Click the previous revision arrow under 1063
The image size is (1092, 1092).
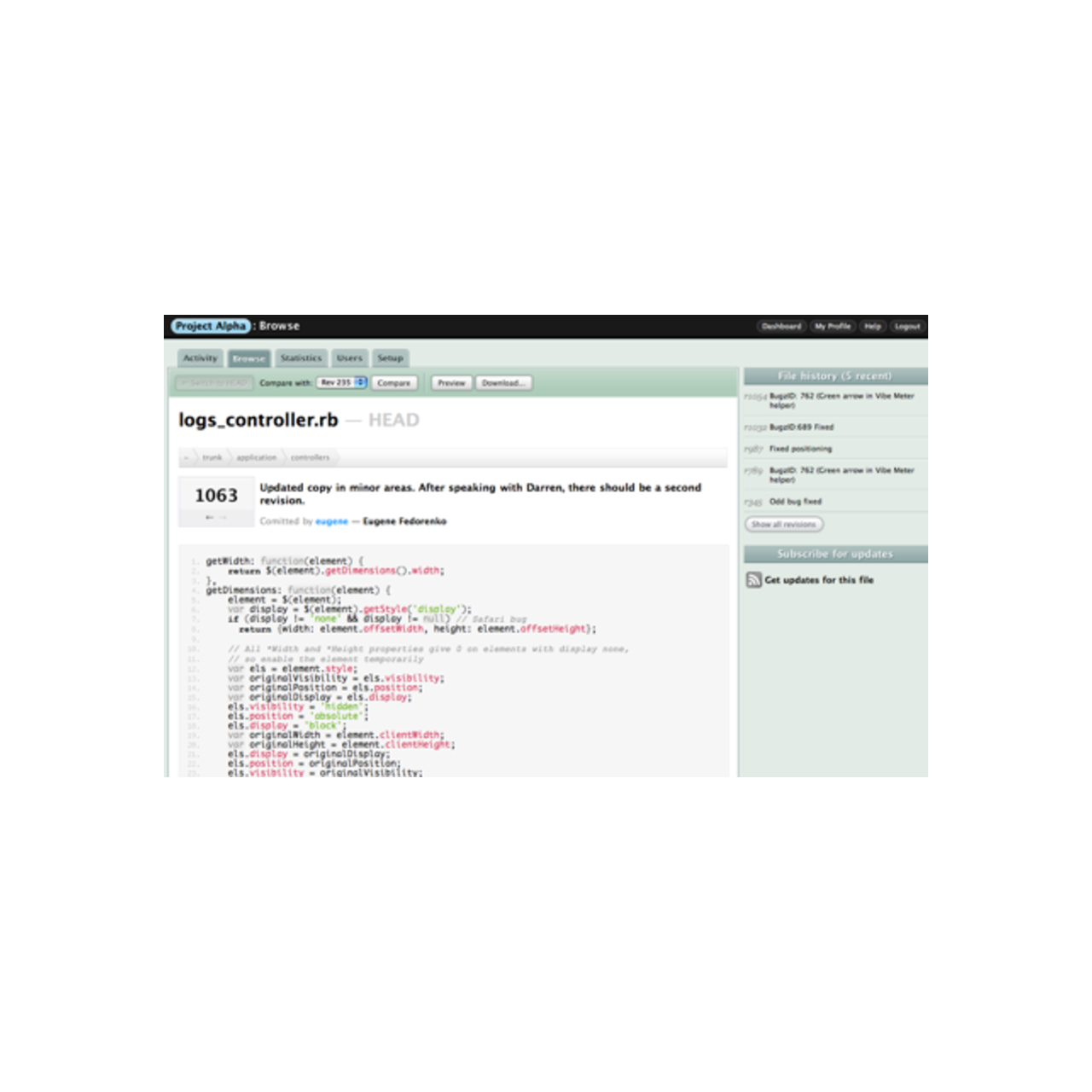click(209, 517)
